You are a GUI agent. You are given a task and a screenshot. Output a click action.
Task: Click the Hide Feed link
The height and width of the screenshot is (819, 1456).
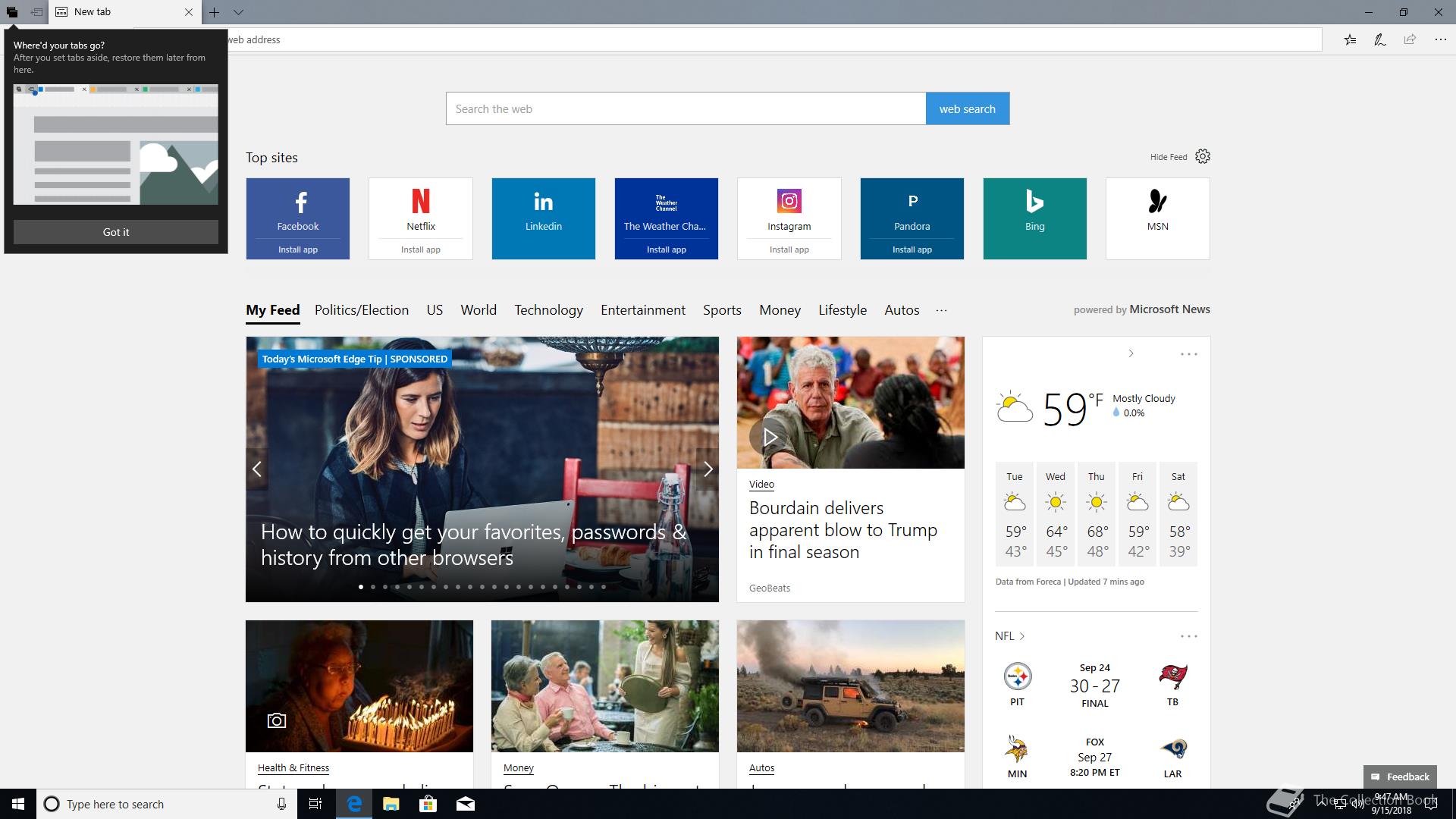(x=1168, y=157)
